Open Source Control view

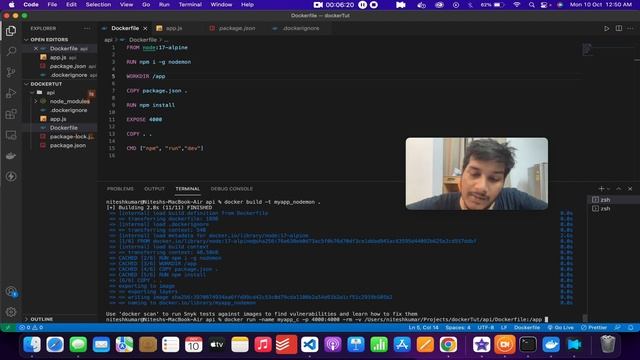click(11, 72)
